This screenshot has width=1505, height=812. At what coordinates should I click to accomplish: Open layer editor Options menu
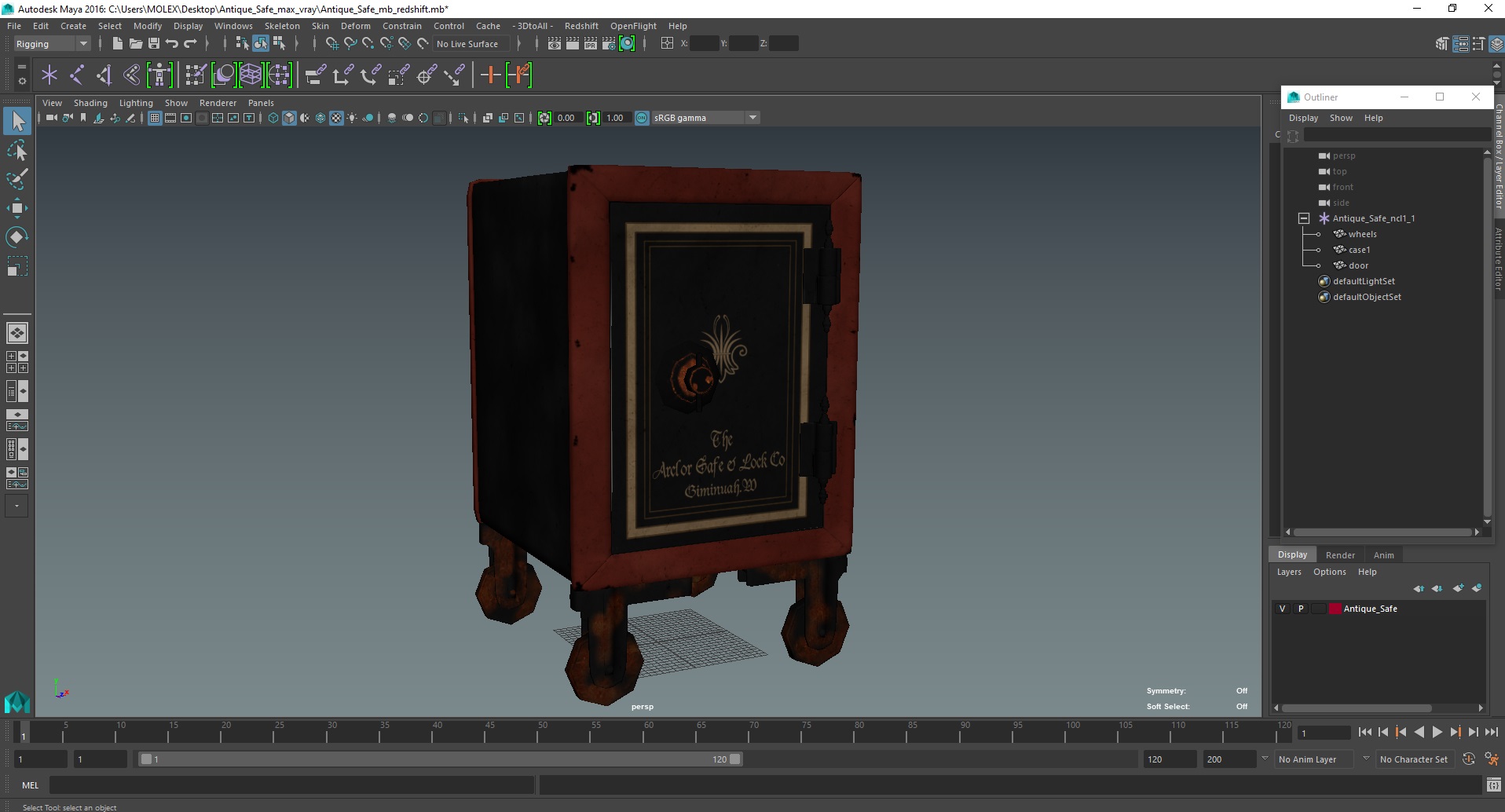(x=1329, y=572)
